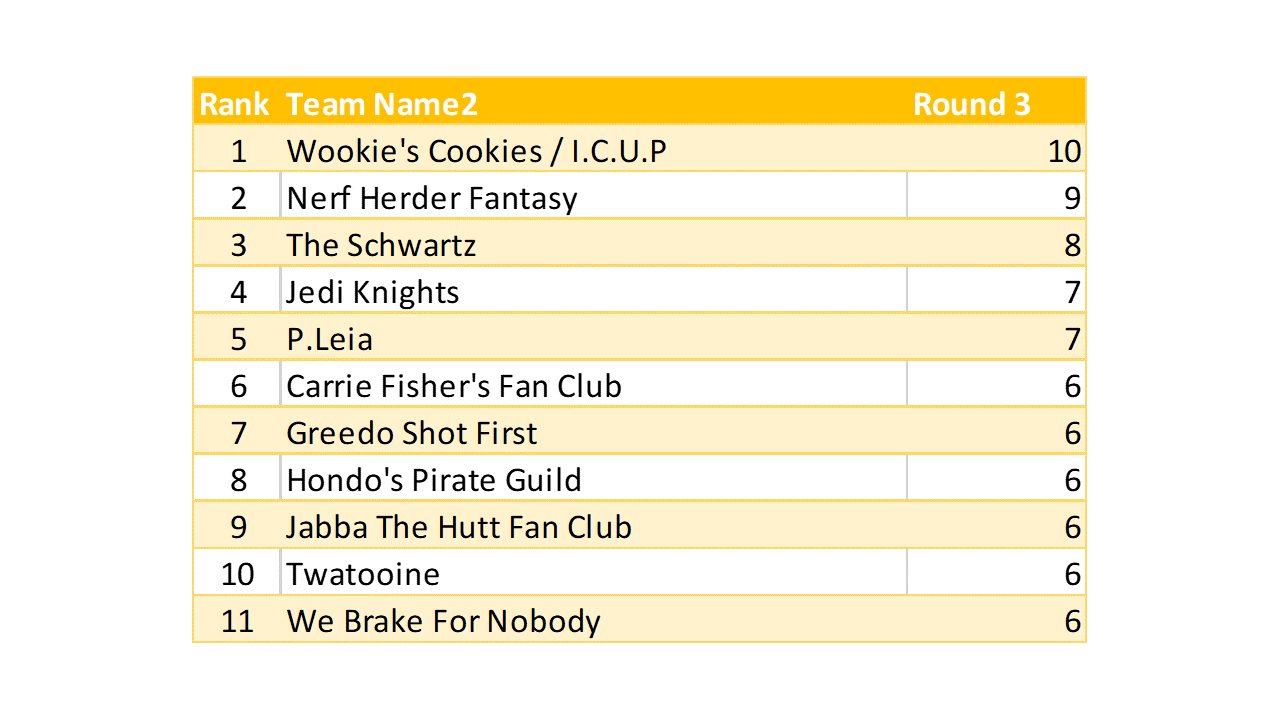Image resolution: width=1280 pixels, height=720 pixels.
Task: Select Hondo's Pirate Guild team cell
Action: click(434, 480)
